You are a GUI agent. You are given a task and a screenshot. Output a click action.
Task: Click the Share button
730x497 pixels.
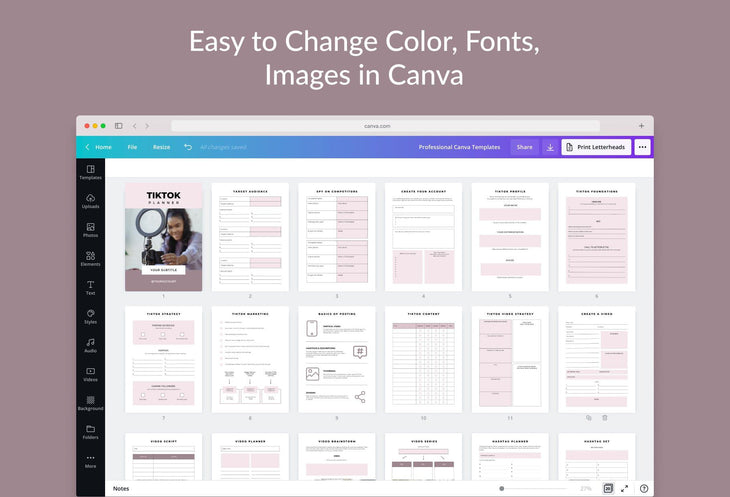pyautogui.click(x=523, y=147)
